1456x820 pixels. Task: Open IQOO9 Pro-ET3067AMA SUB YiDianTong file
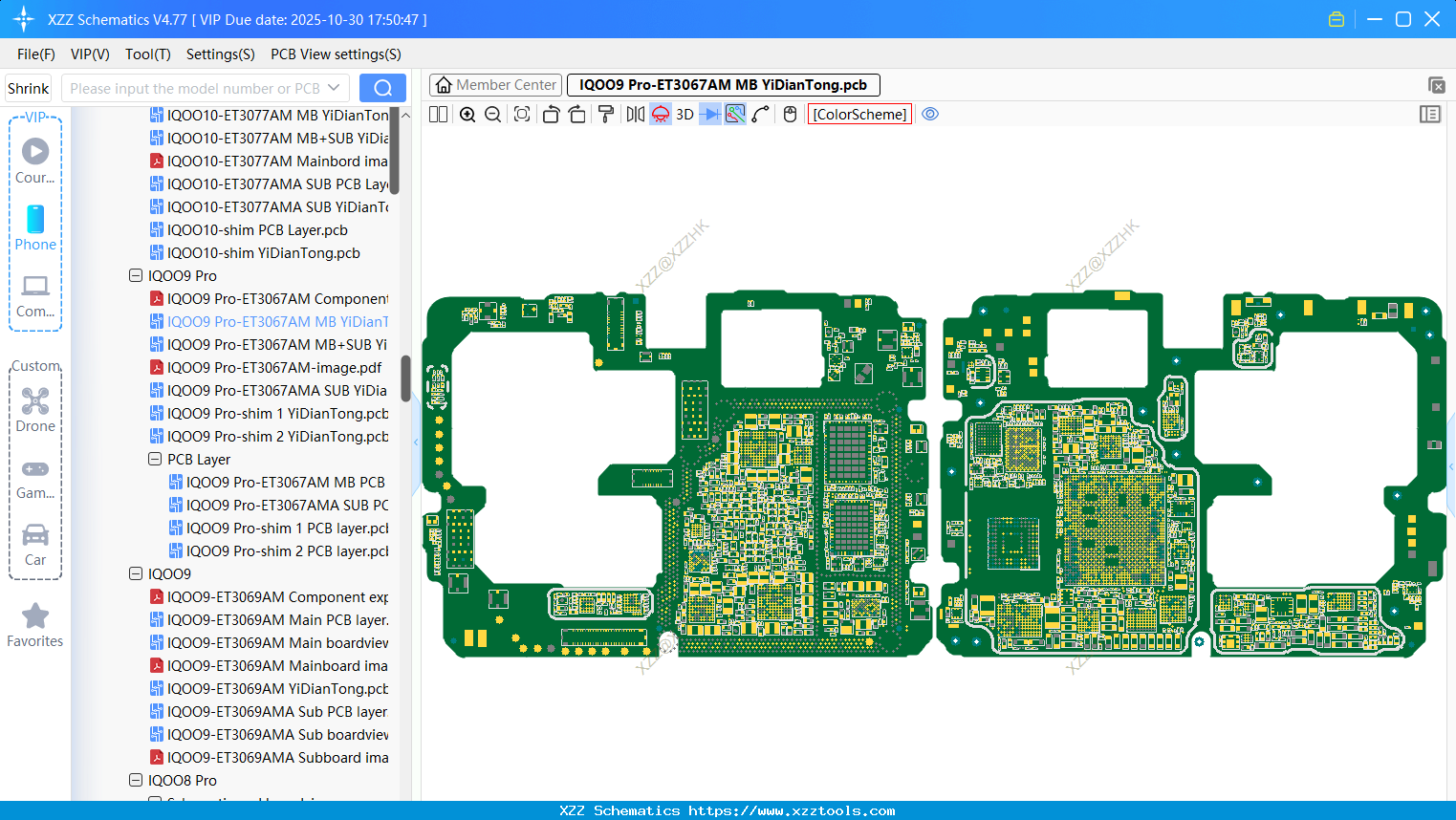(x=269, y=391)
